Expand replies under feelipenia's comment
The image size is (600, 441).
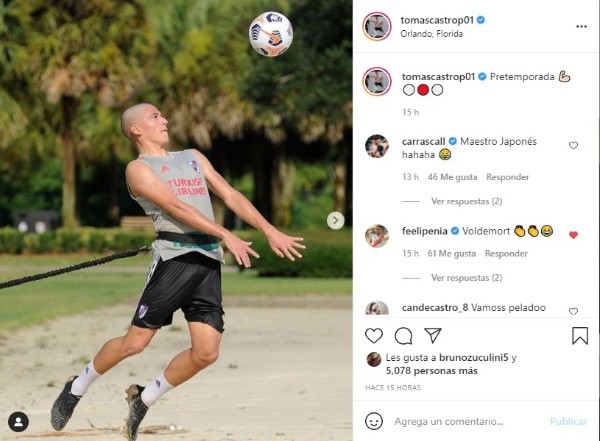(466, 278)
